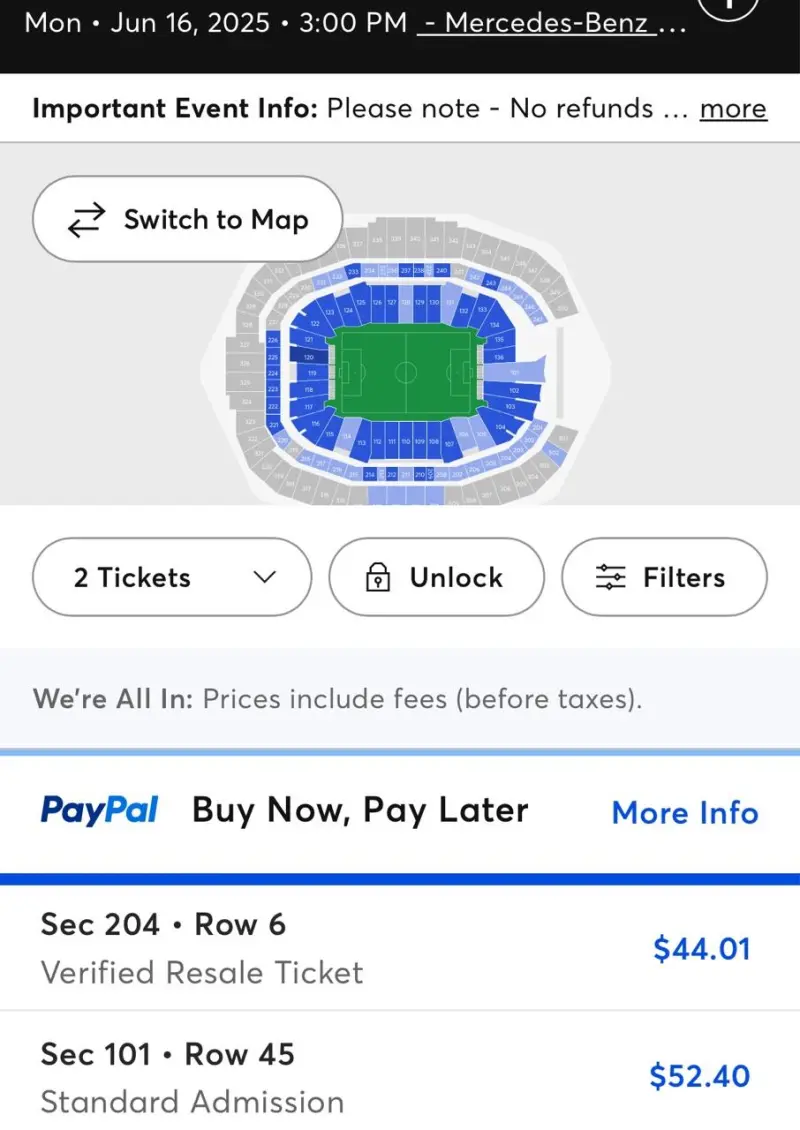Tap the Unlock button
Viewport: 800px width, 1130px height.
[x=437, y=577]
